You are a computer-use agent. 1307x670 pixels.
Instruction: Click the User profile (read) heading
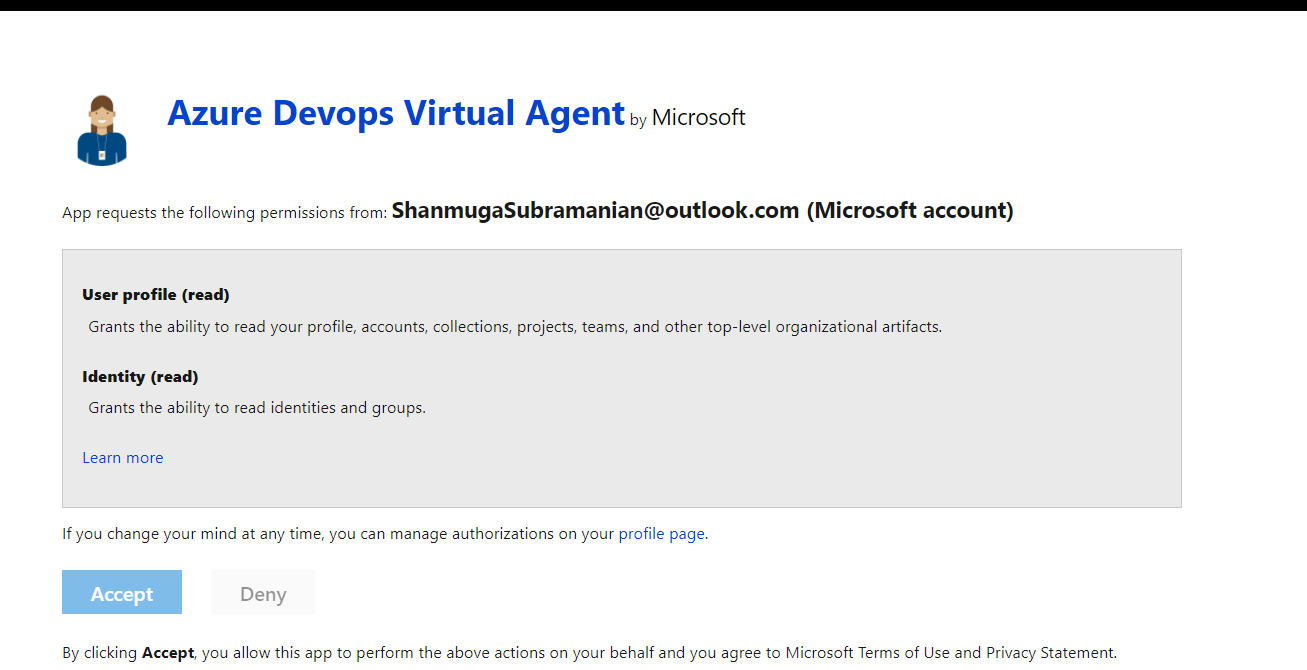coord(156,295)
